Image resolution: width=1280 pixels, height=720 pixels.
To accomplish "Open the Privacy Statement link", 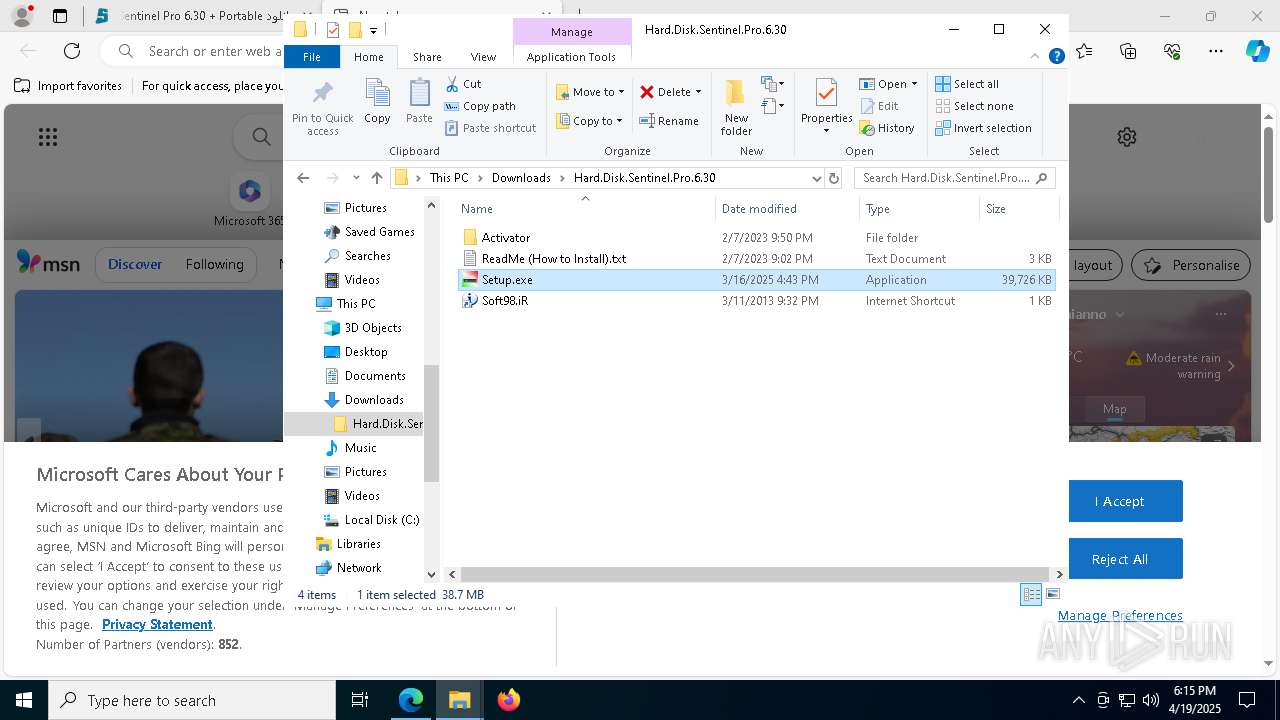I will point(157,624).
